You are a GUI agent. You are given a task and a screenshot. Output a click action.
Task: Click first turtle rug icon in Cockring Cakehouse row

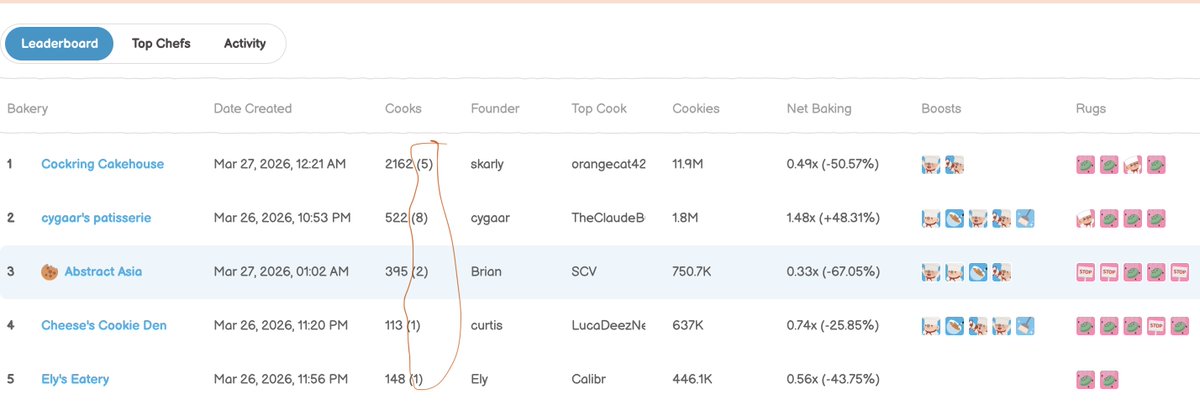pyautogui.click(x=1085, y=164)
